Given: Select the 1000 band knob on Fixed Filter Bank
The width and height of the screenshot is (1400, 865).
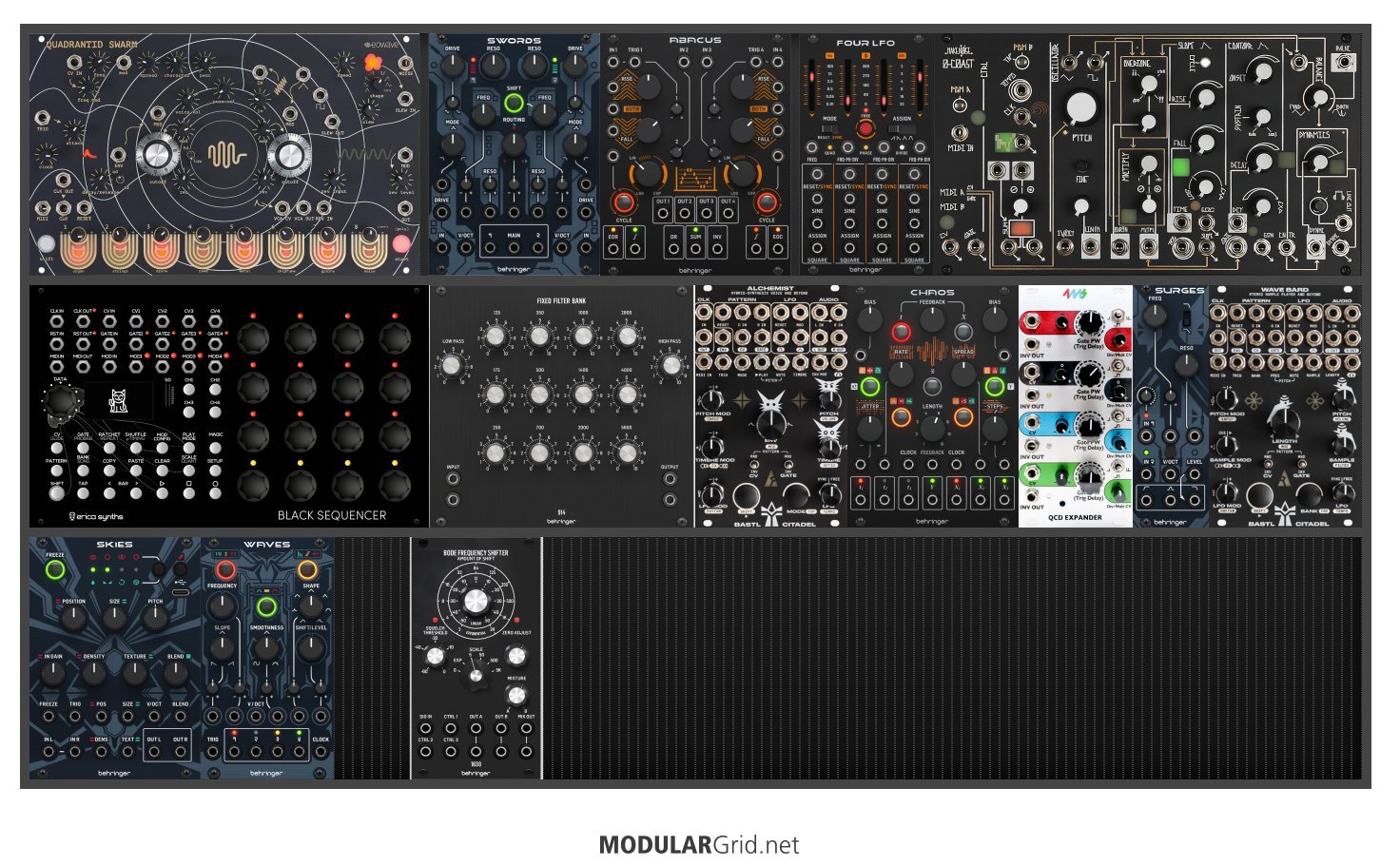Looking at the screenshot, I should (583, 336).
